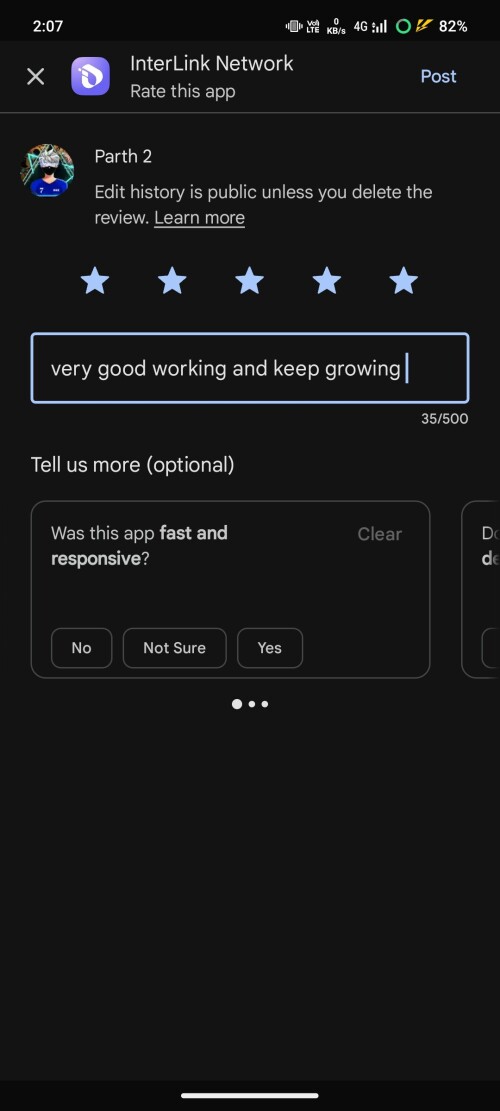Tap the Parth 2 profile avatar
The image size is (500, 1111).
coord(47,171)
